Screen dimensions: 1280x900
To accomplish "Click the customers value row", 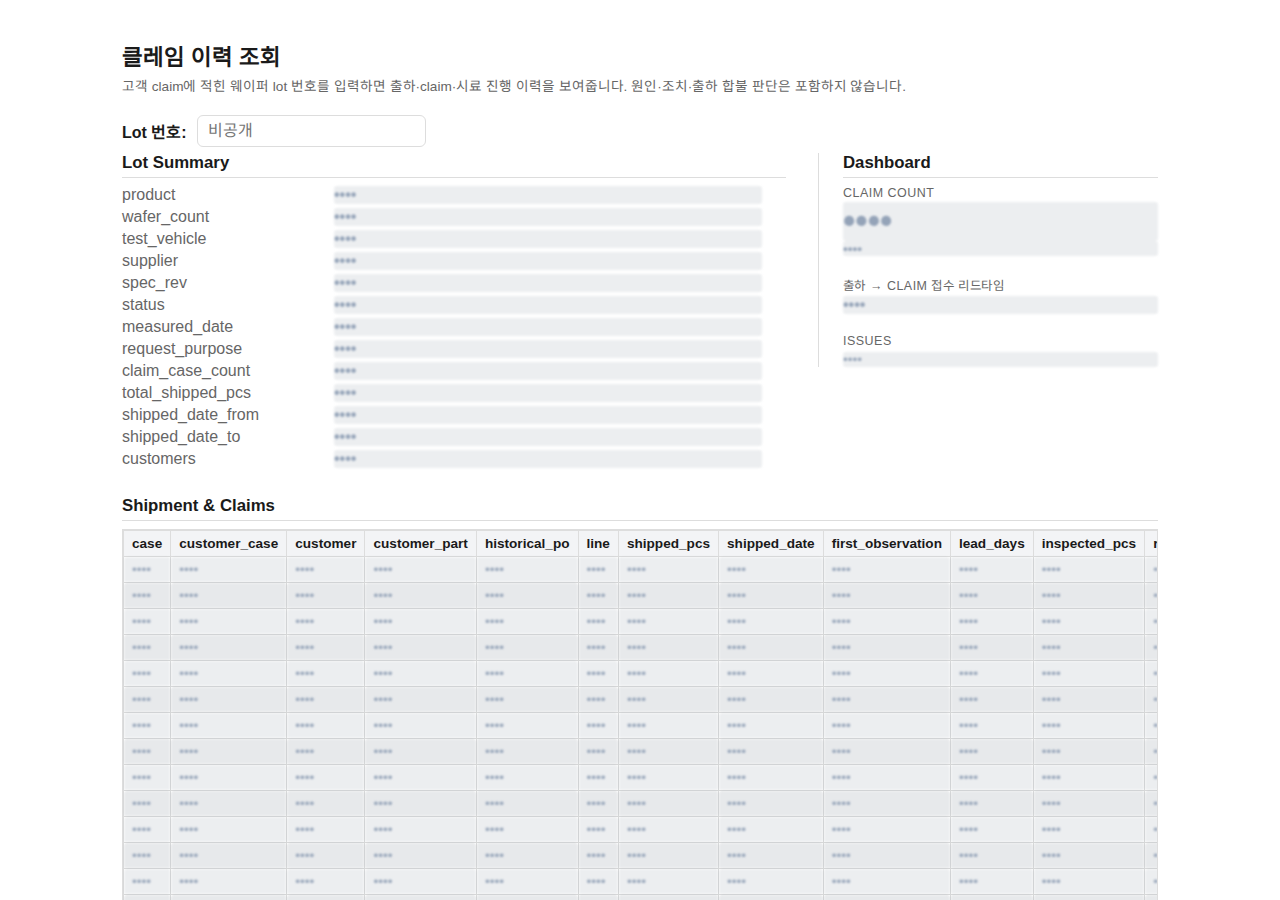I will [548, 459].
